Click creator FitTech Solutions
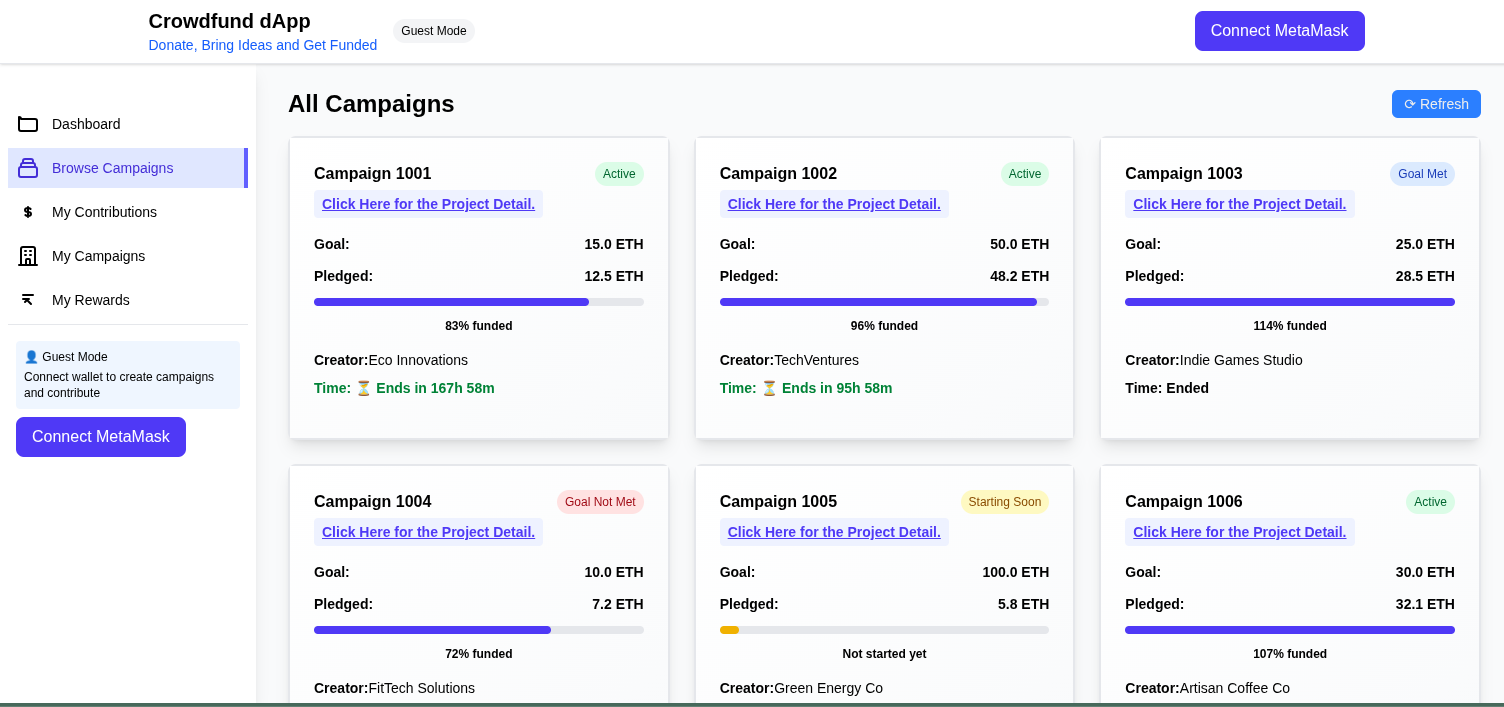1504x707 pixels. [422, 688]
